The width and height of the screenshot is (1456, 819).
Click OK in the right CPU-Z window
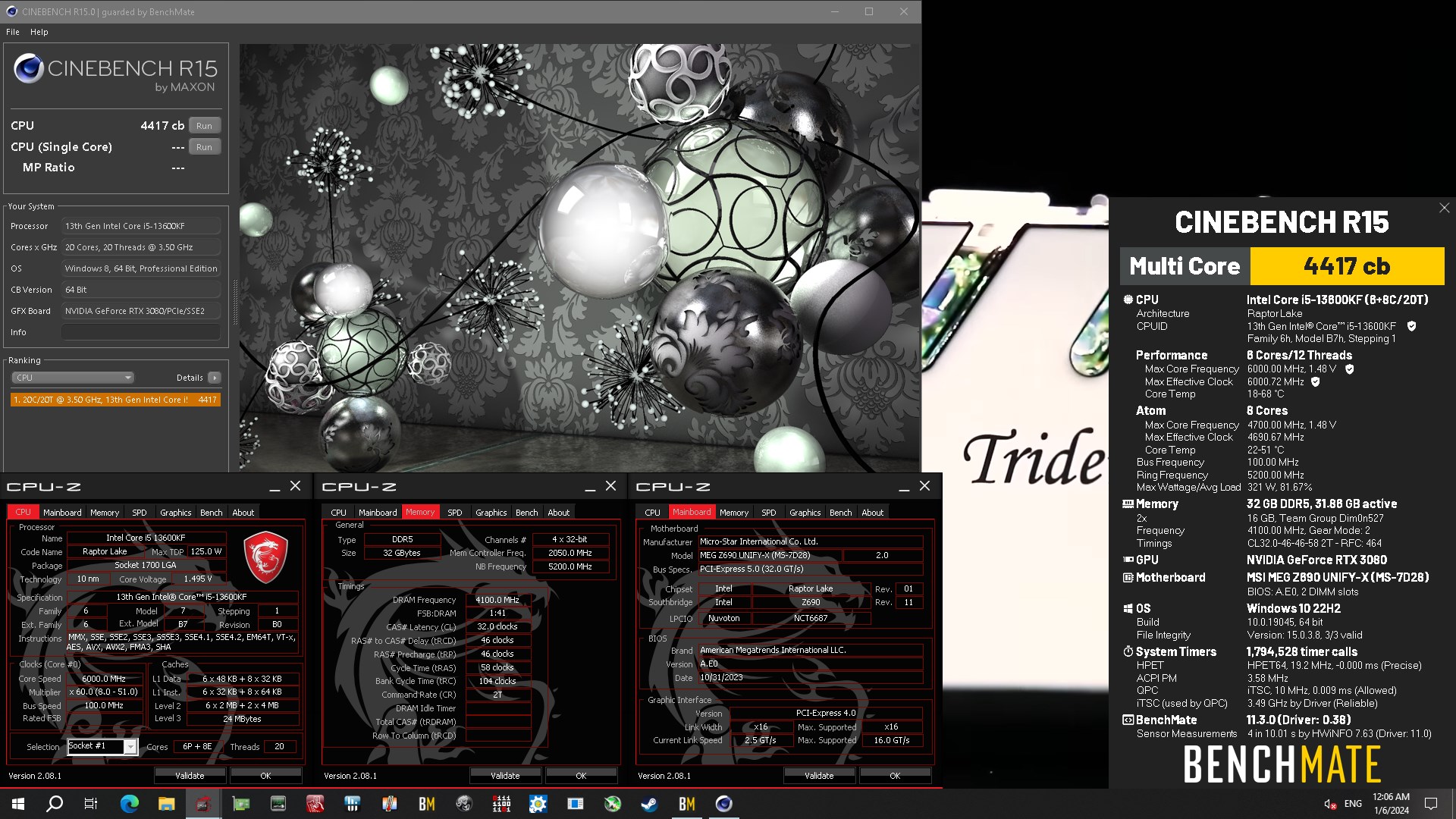coord(895,776)
